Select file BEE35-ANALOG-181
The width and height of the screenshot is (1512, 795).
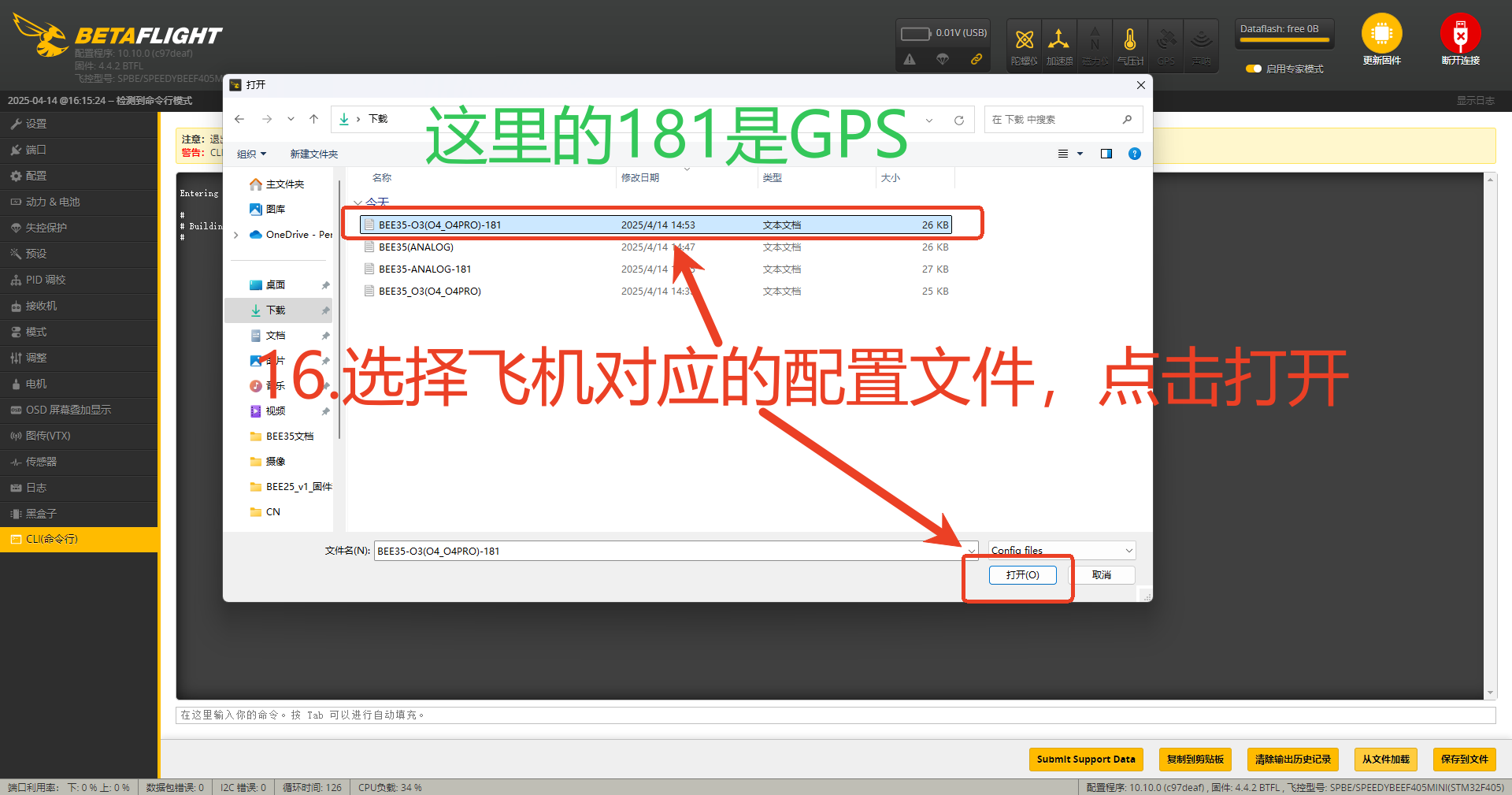pyautogui.click(x=656, y=269)
